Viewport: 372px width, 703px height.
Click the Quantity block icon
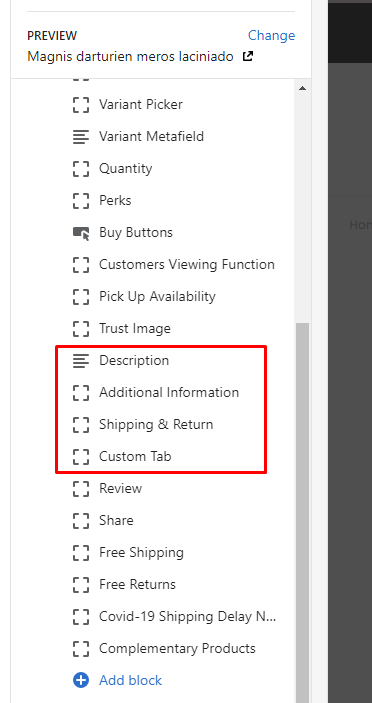81,169
